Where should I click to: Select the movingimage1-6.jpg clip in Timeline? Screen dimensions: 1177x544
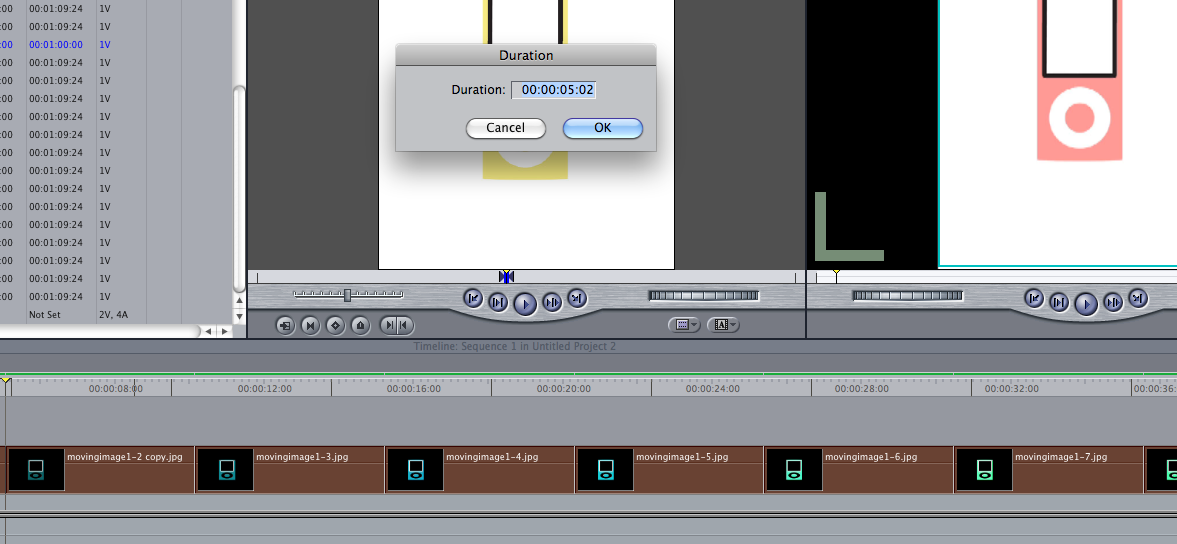pos(859,470)
